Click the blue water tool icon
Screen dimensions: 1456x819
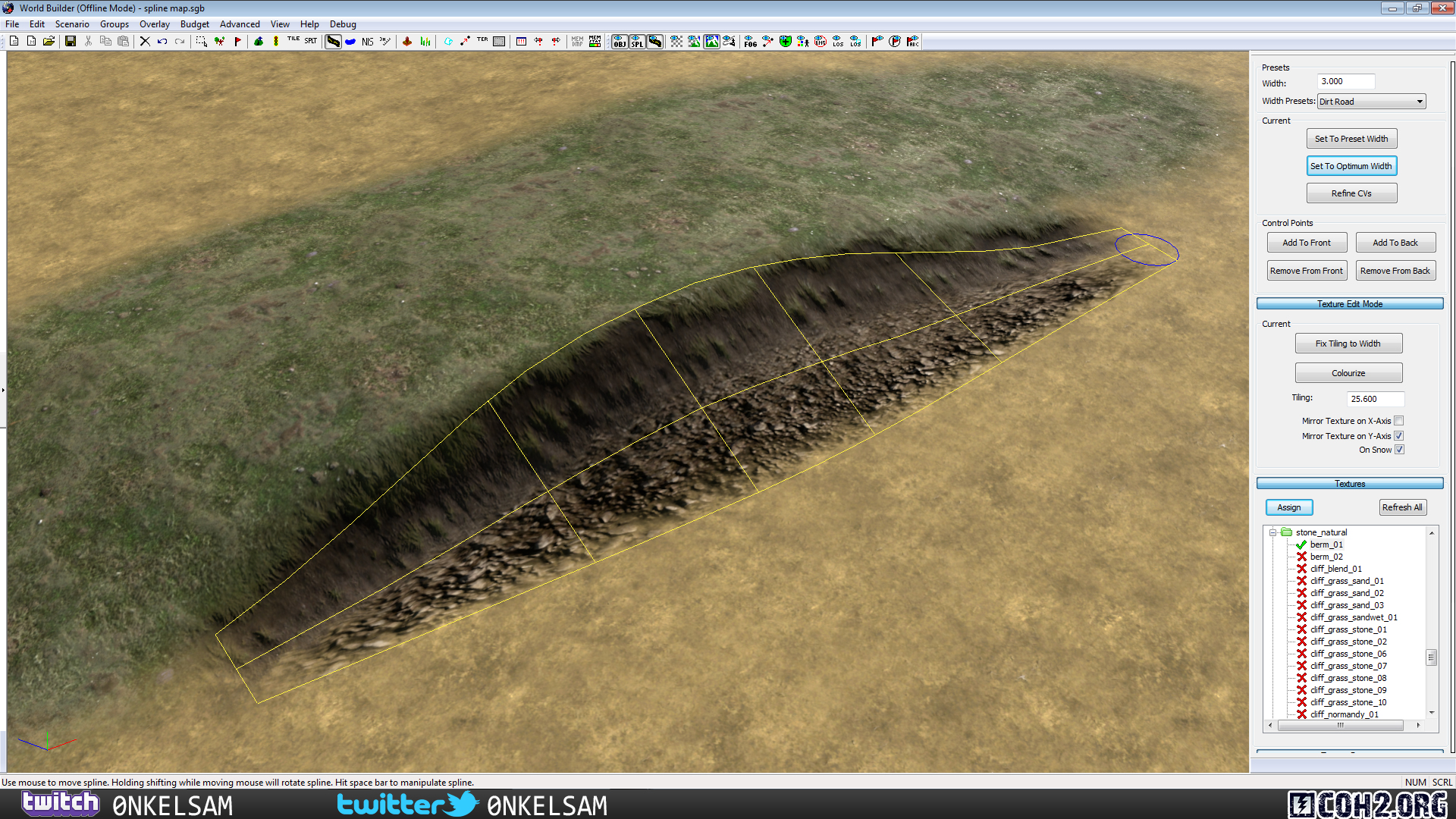tap(350, 42)
